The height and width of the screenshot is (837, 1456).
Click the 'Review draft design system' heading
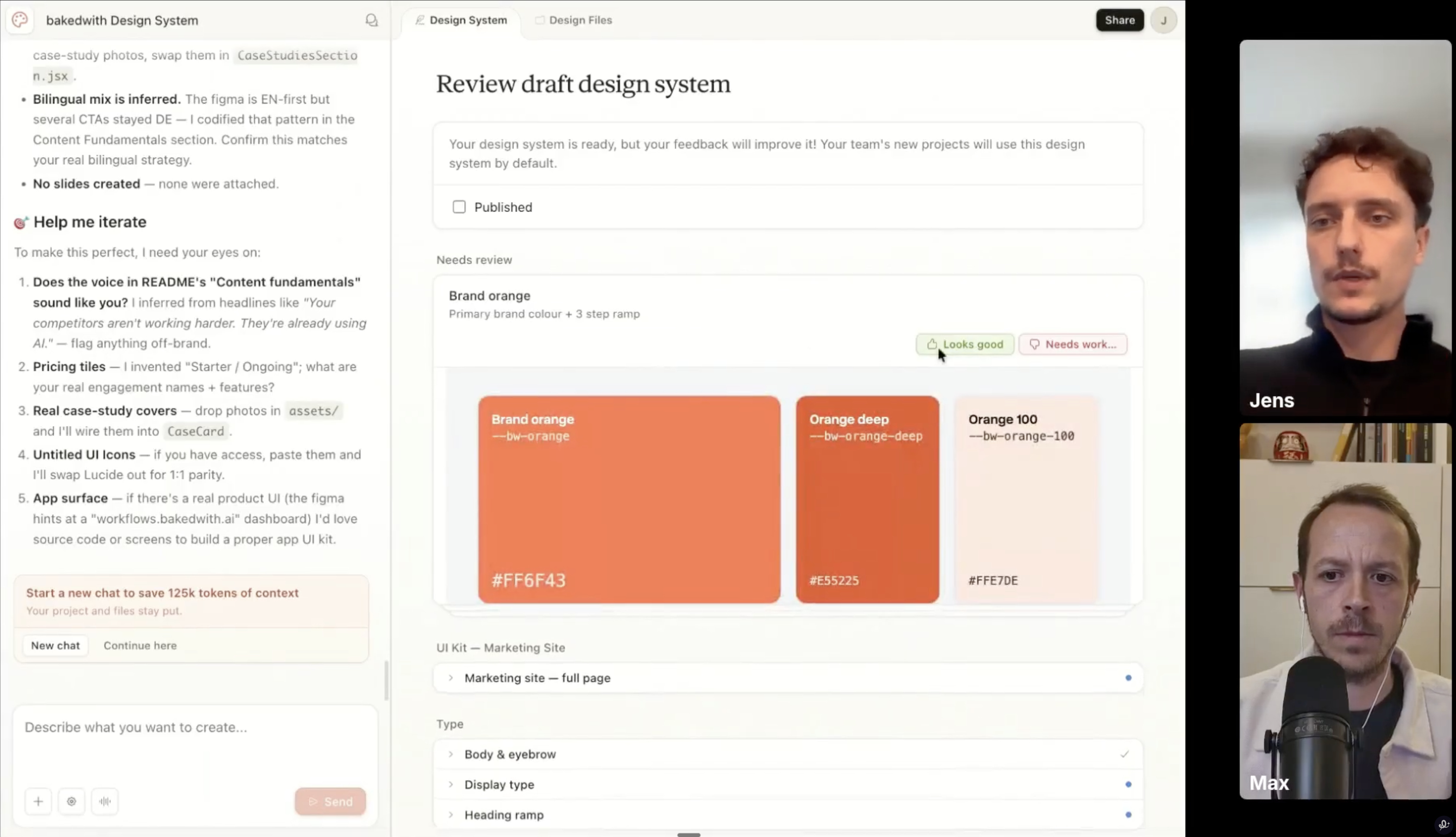[x=583, y=84]
